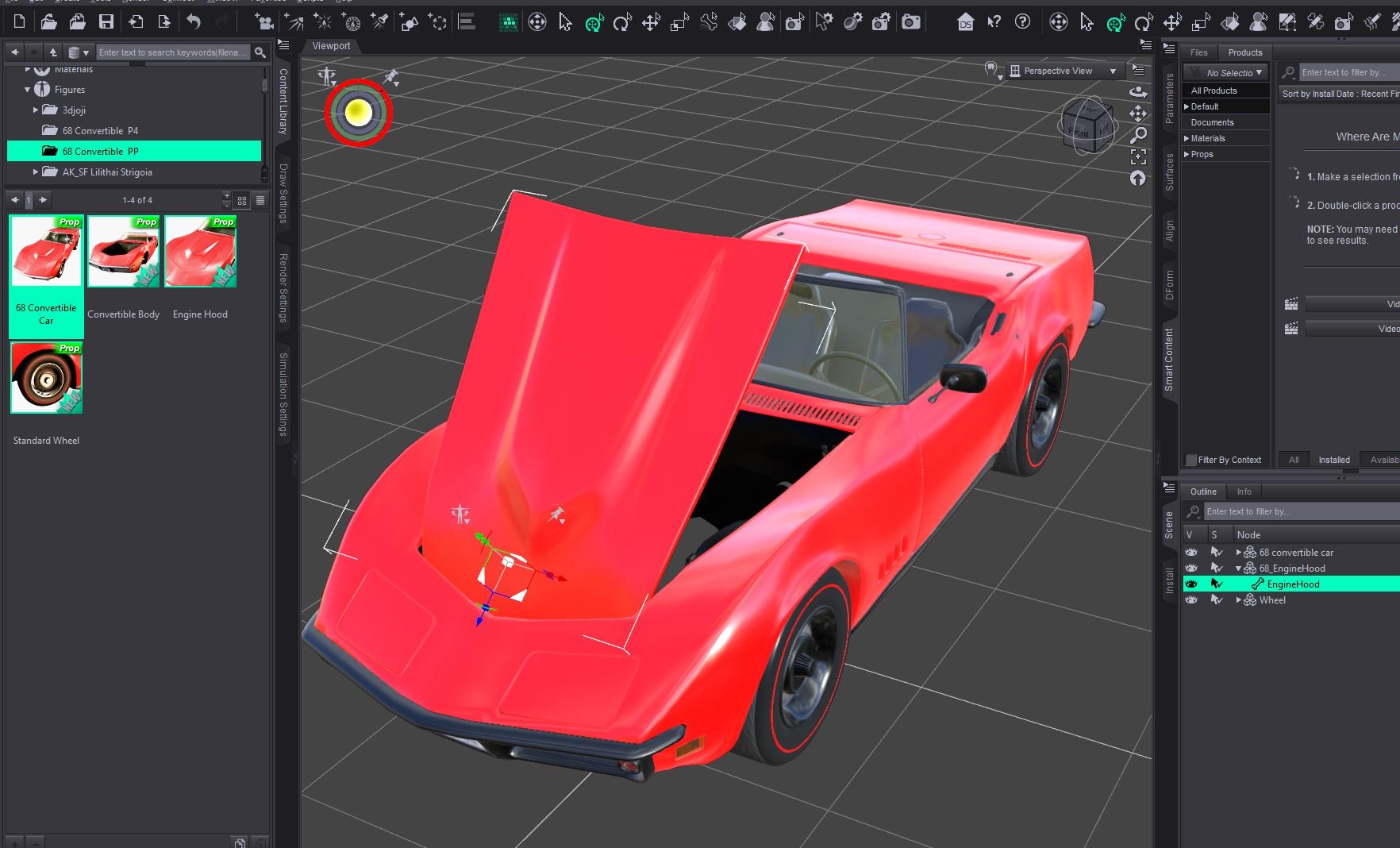
Task: Click the viewport orbit rotate icon
Action: pos(1138,91)
